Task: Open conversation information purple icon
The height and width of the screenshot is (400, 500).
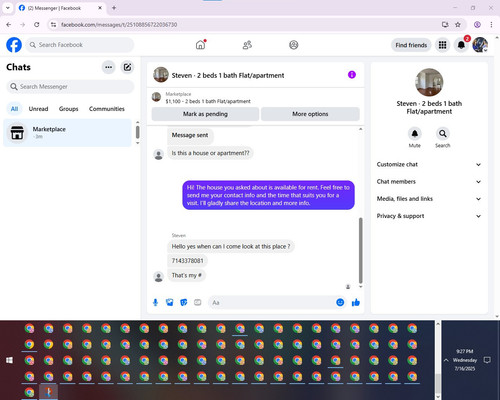Action: point(352,75)
